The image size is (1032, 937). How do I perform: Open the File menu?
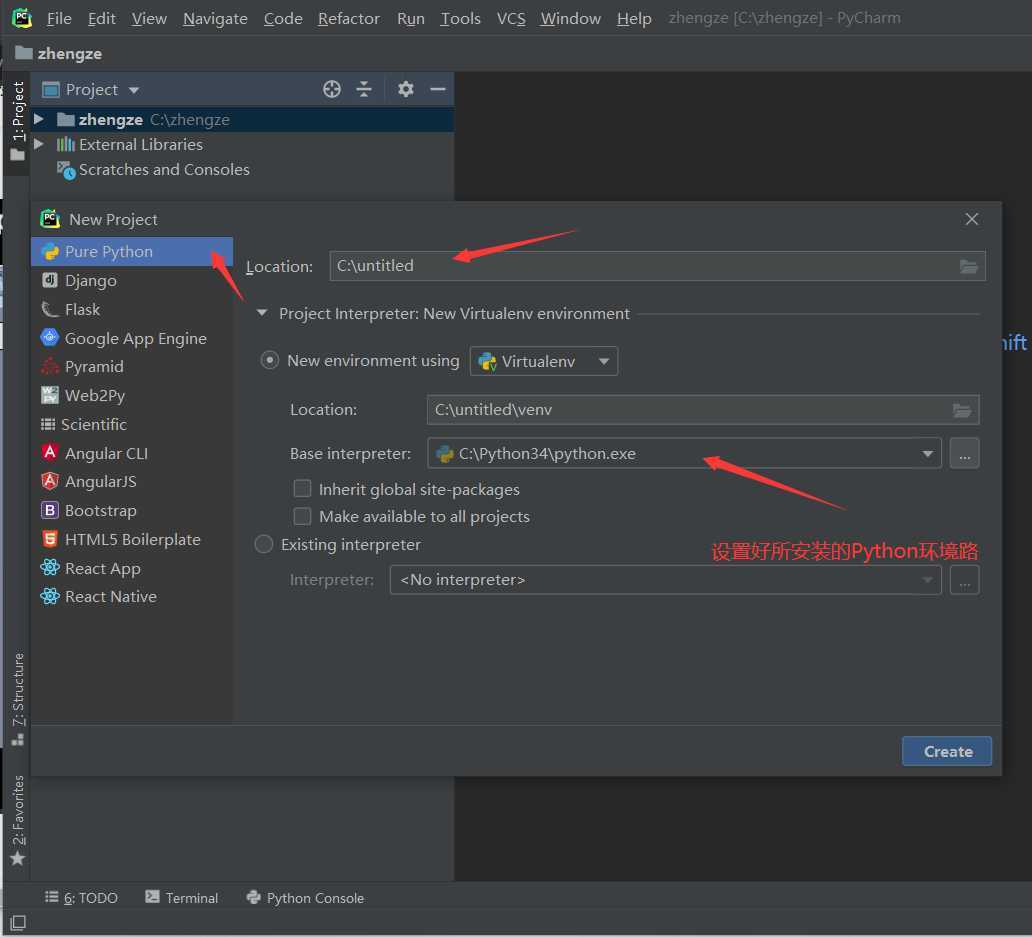coord(59,18)
